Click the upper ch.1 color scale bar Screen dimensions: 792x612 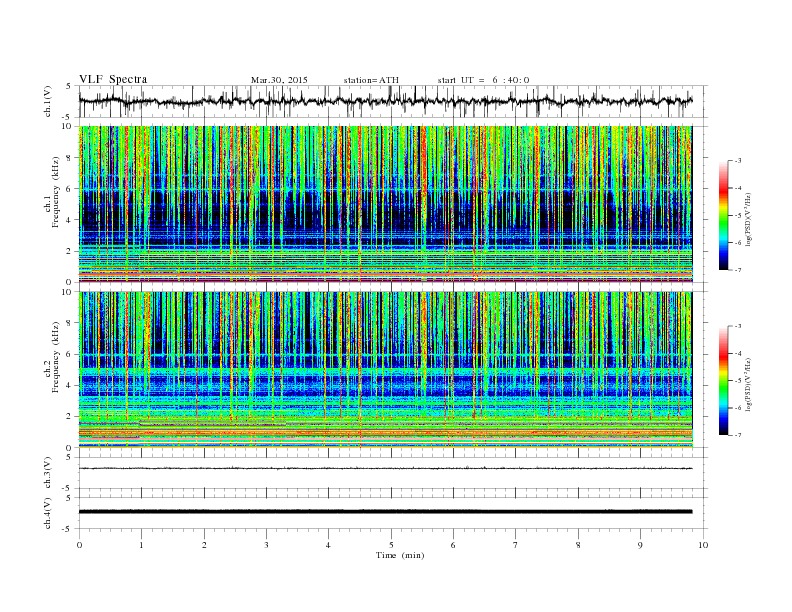[723, 216]
